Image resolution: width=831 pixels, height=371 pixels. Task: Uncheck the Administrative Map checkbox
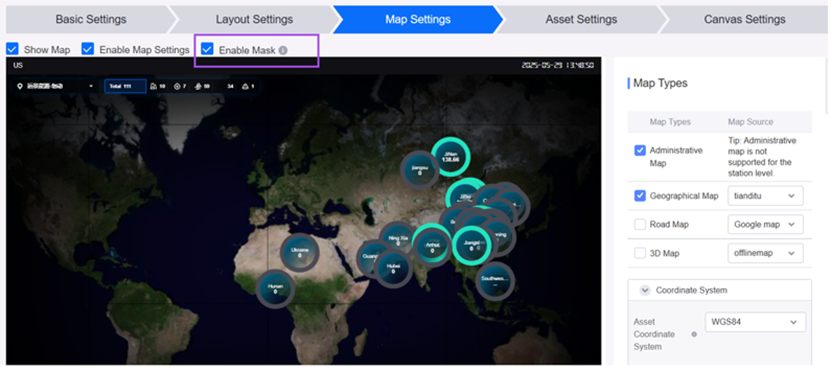pyautogui.click(x=640, y=151)
